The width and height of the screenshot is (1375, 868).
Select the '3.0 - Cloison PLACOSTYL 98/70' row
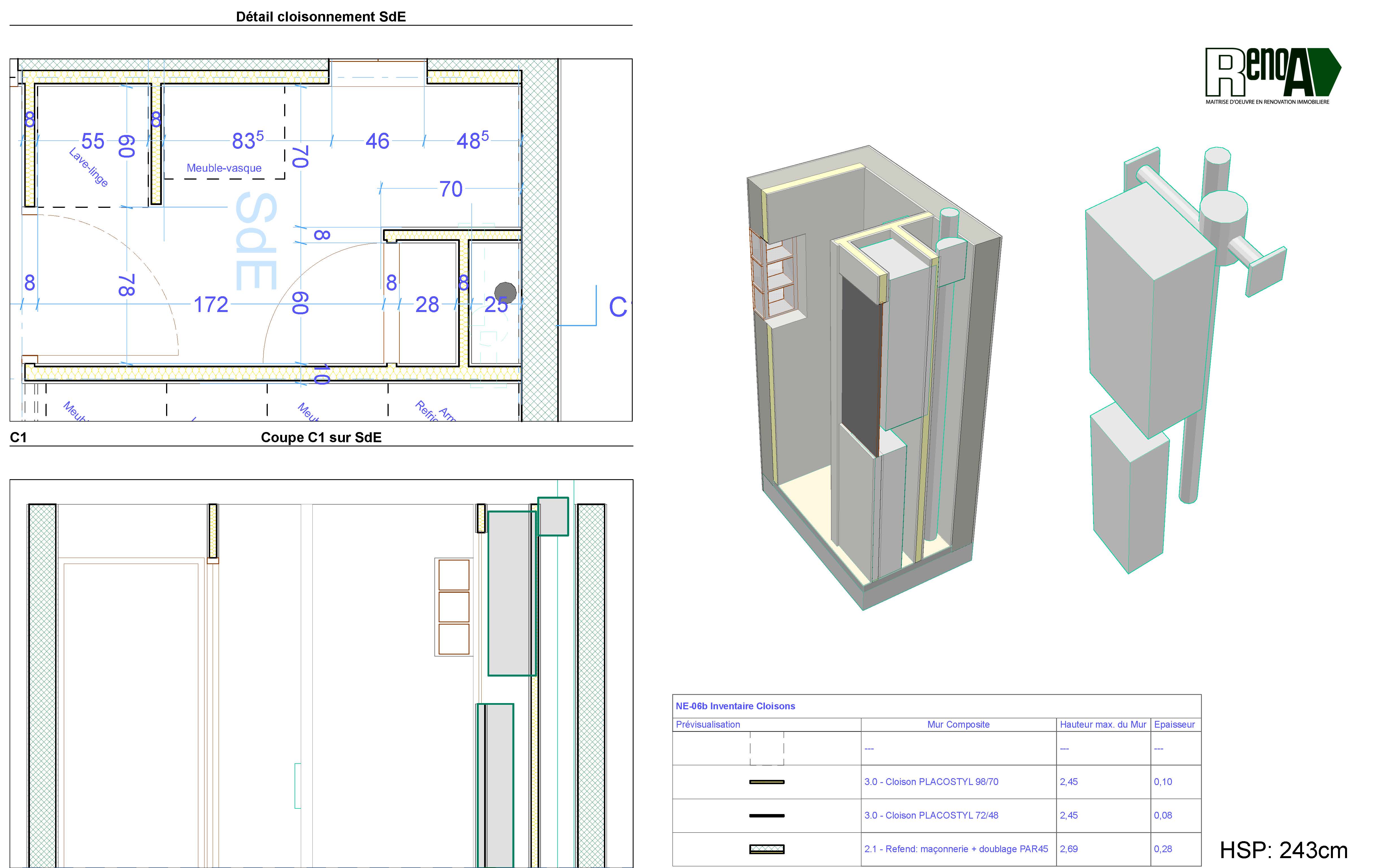tap(936, 782)
